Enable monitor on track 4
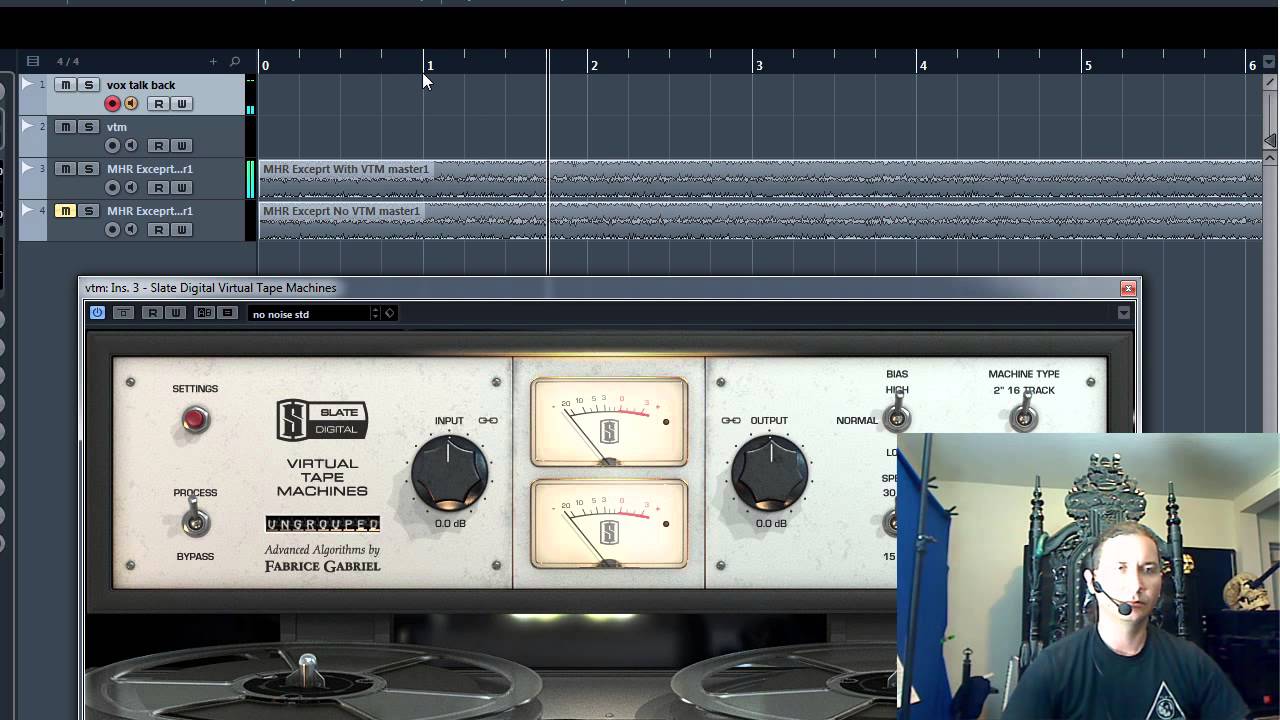 [131, 230]
